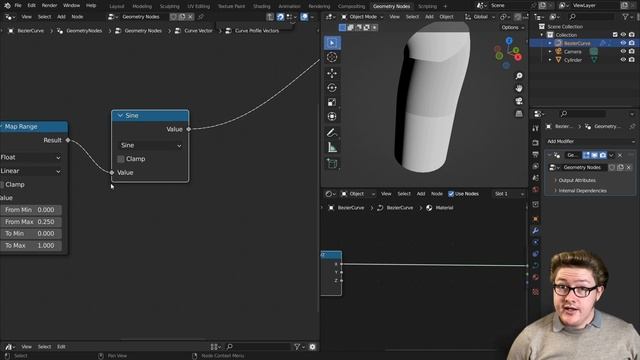640x360 pixels.
Task: Toggle Collection visibility eye in outliner
Action: click(x=623, y=35)
